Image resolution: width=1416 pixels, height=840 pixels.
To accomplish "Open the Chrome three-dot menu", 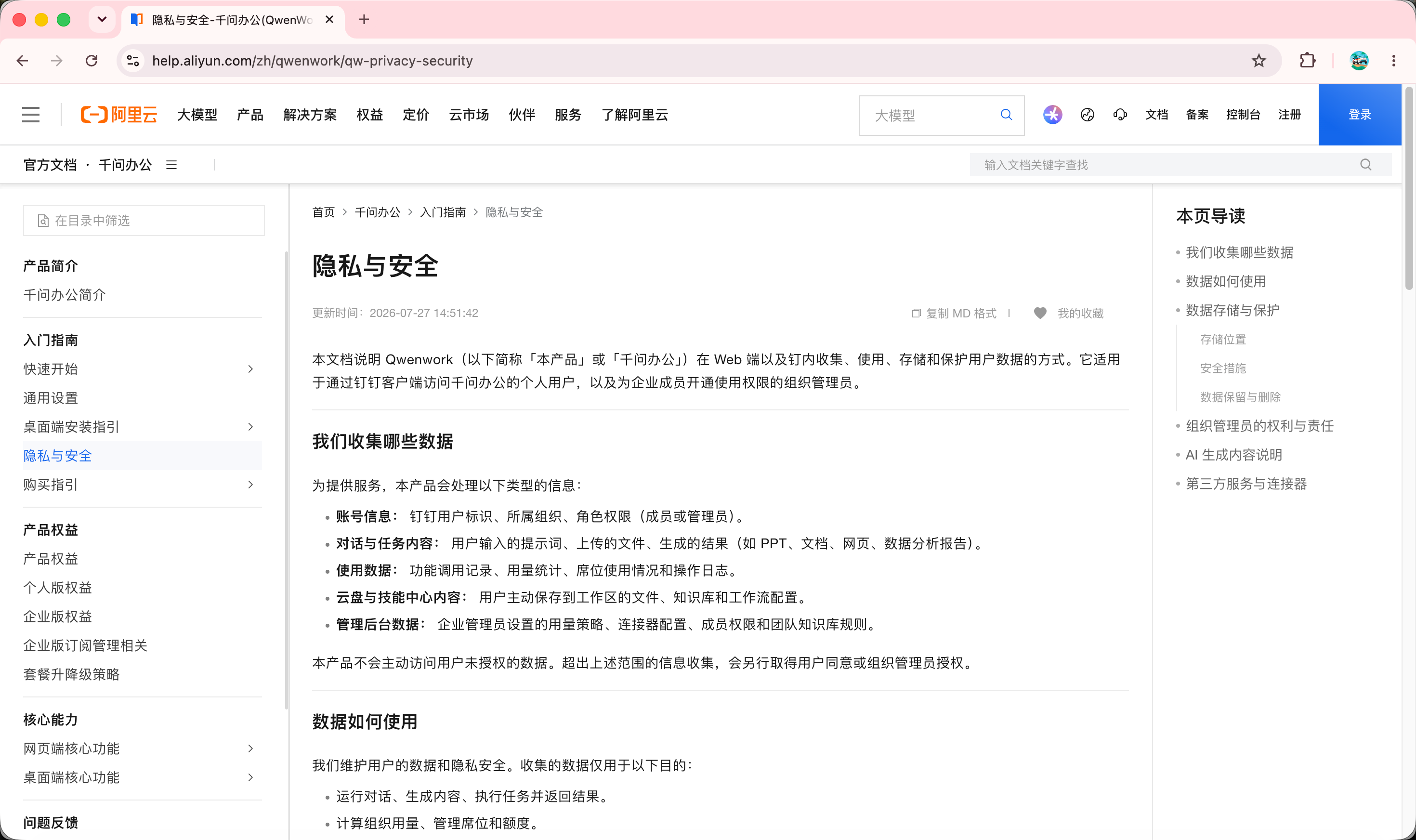I will [x=1394, y=61].
